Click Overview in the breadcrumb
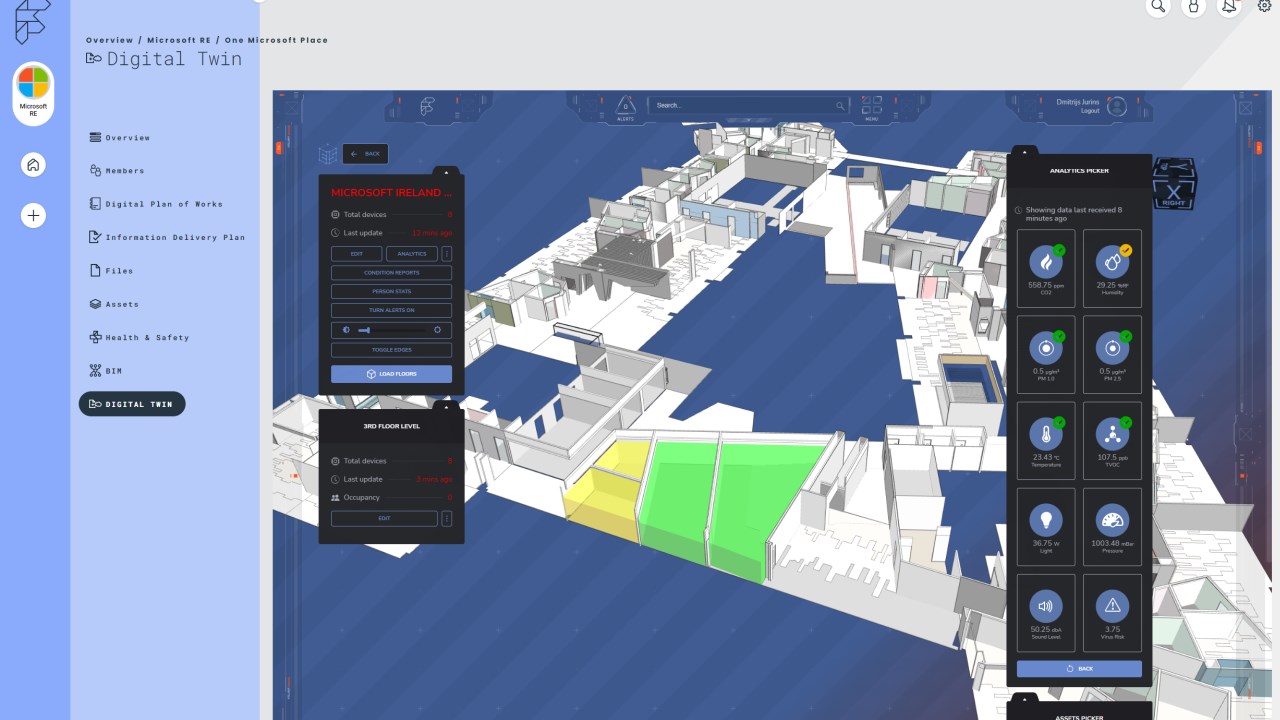 pos(109,41)
